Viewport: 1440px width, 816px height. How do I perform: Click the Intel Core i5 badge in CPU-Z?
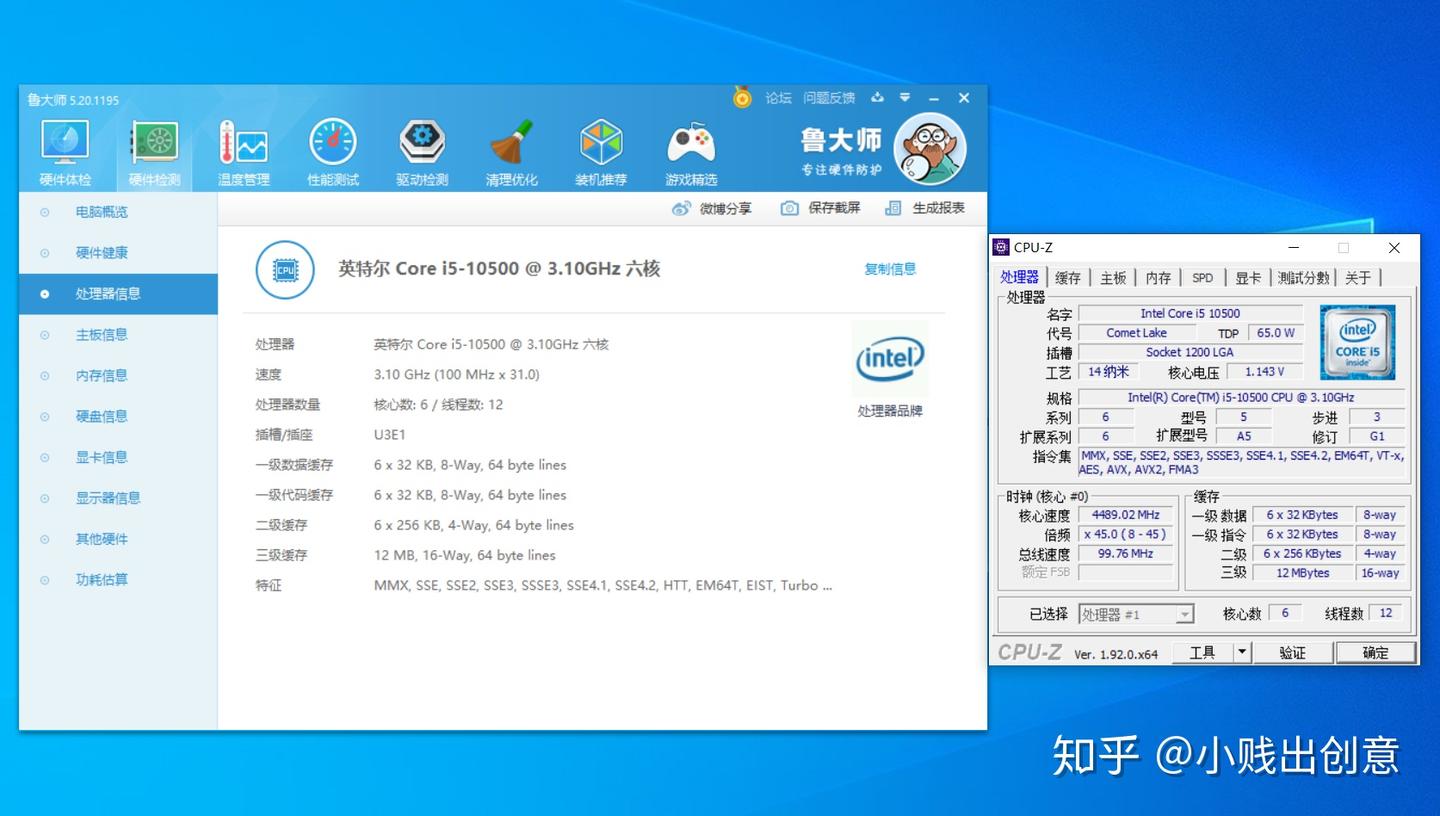pyautogui.click(x=1357, y=342)
